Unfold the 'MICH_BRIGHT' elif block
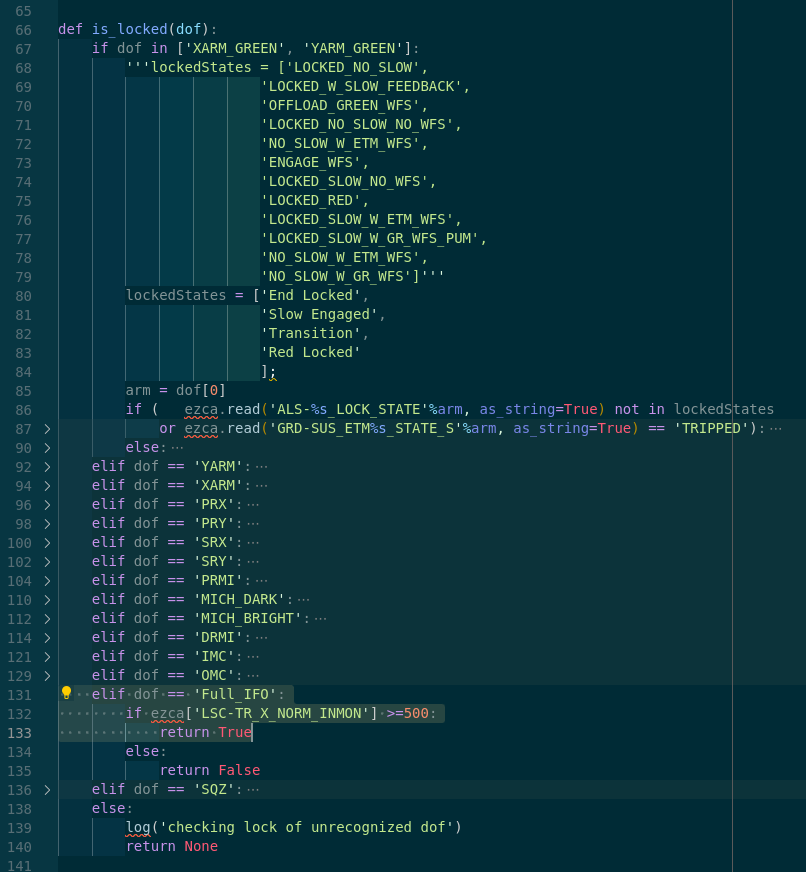Screen dimensions: 806x872 [x=47, y=618]
